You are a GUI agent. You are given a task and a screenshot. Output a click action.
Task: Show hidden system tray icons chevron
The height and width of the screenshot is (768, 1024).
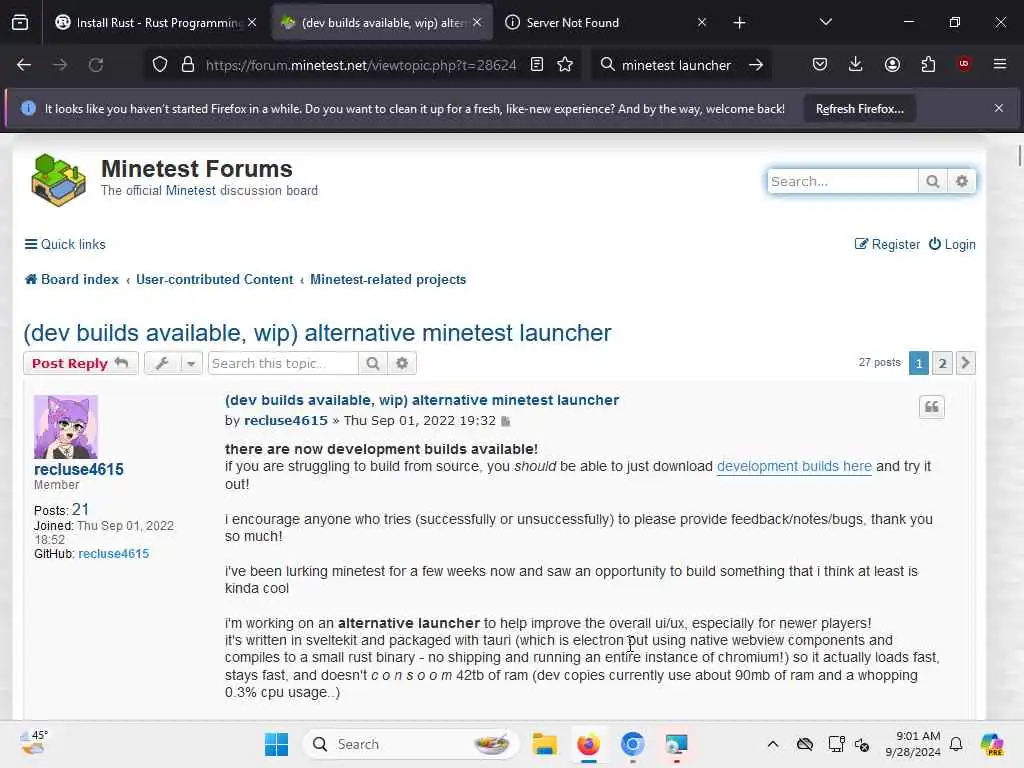point(773,744)
